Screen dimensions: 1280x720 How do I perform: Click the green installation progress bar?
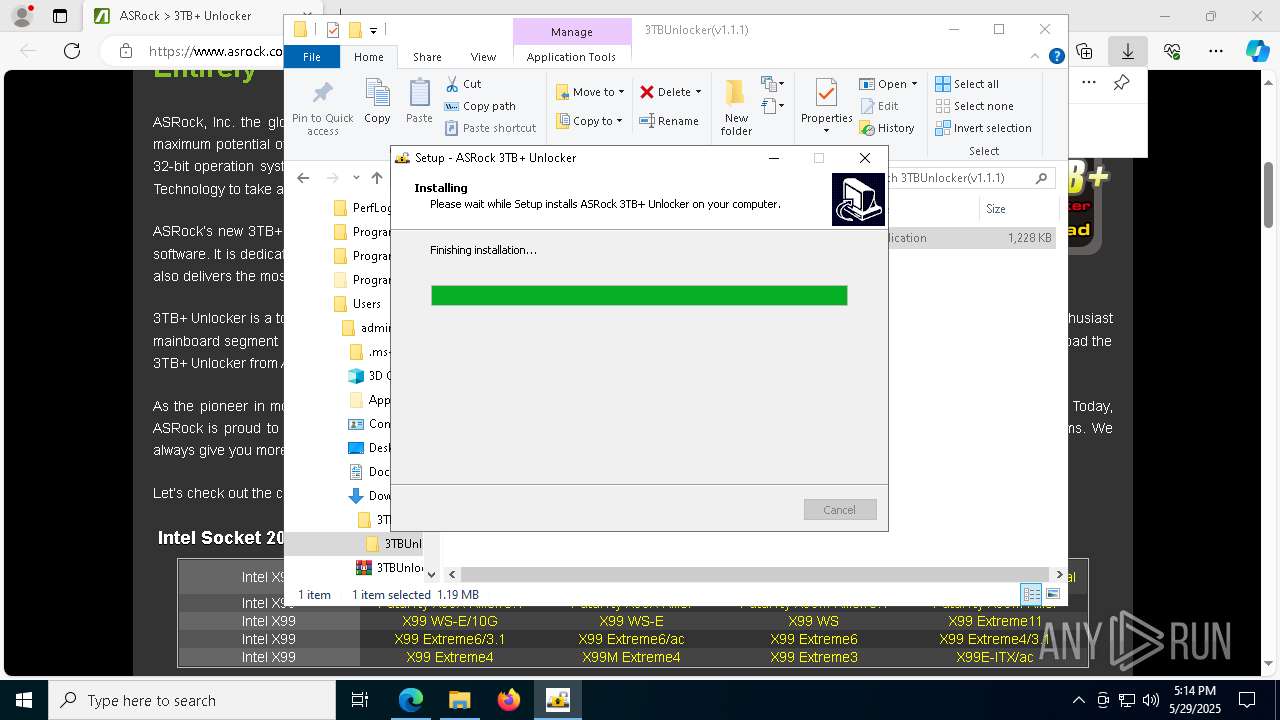click(x=639, y=295)
